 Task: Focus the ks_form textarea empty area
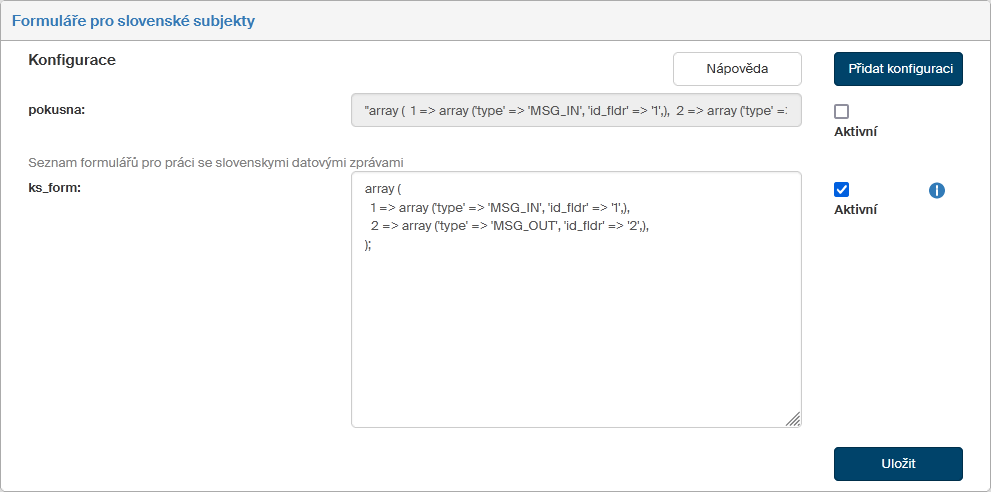(x=576, y=340)
